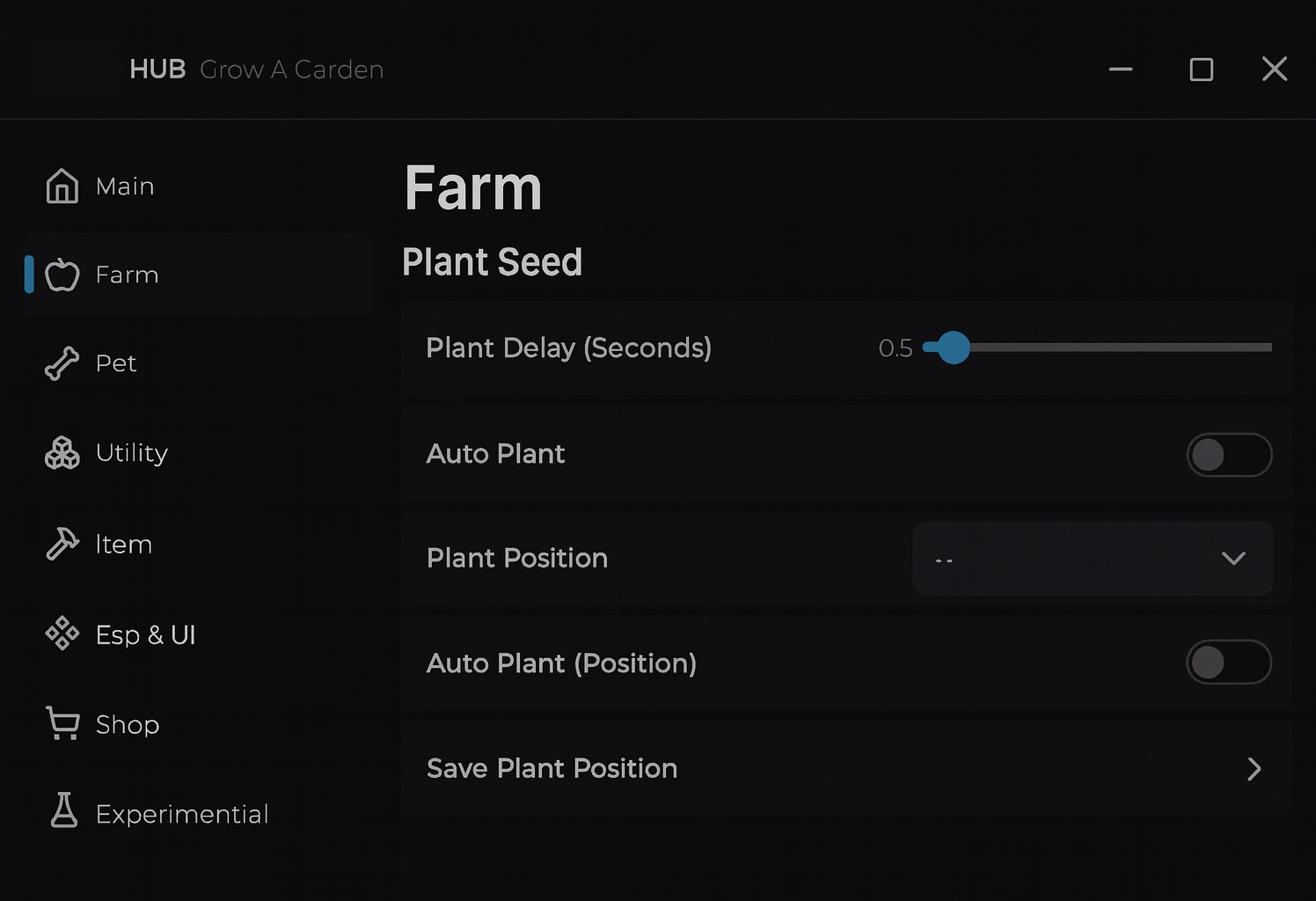Click the Shop label in sidebar
This screenshot has width=1316, height=901.
128,724
